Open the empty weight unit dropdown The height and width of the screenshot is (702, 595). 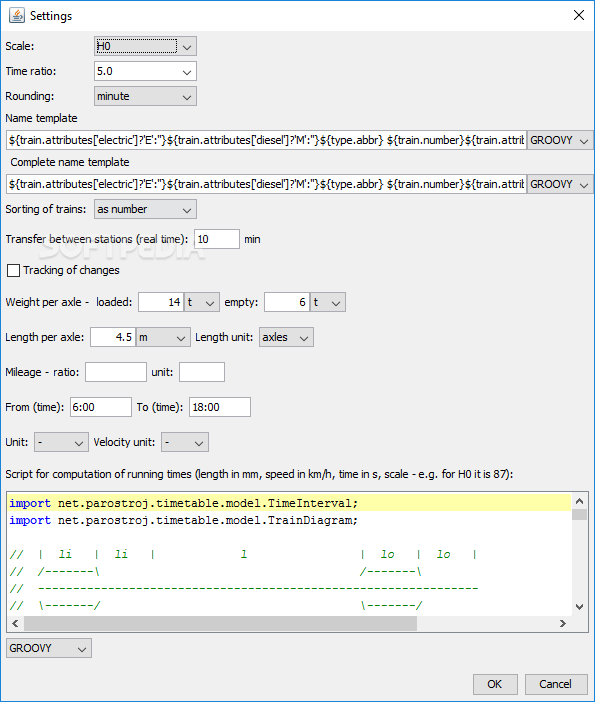tap(328, 302)
